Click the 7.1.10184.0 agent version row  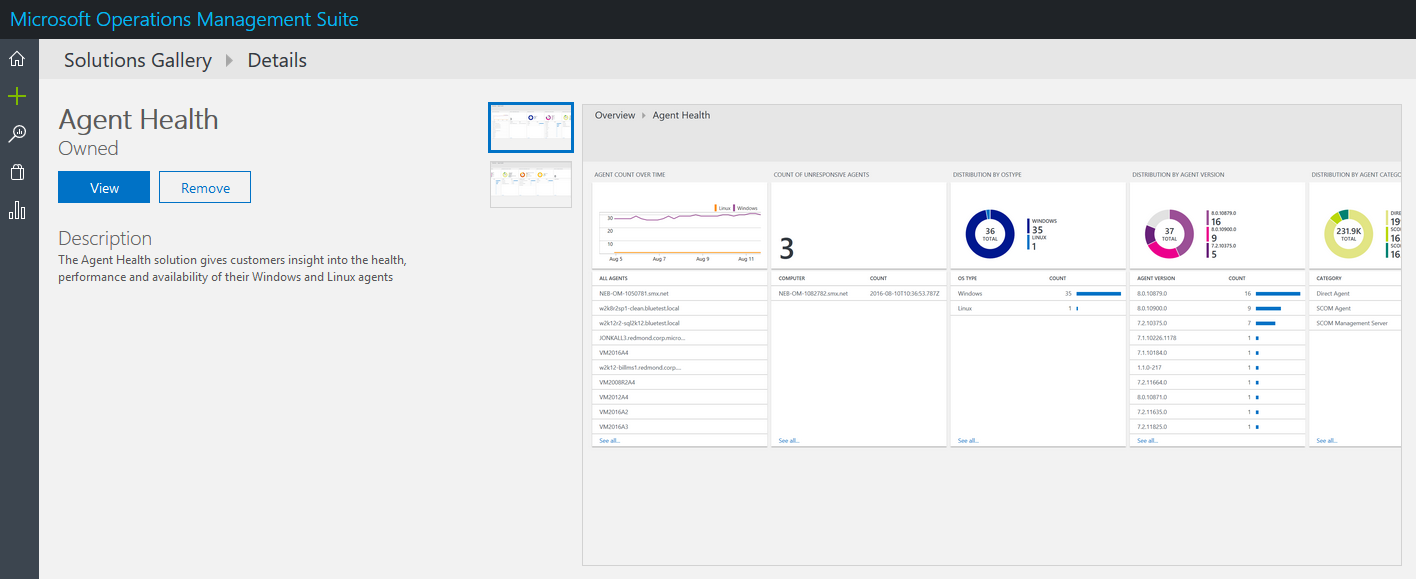pyautogui.click(x=1218, y=353)
